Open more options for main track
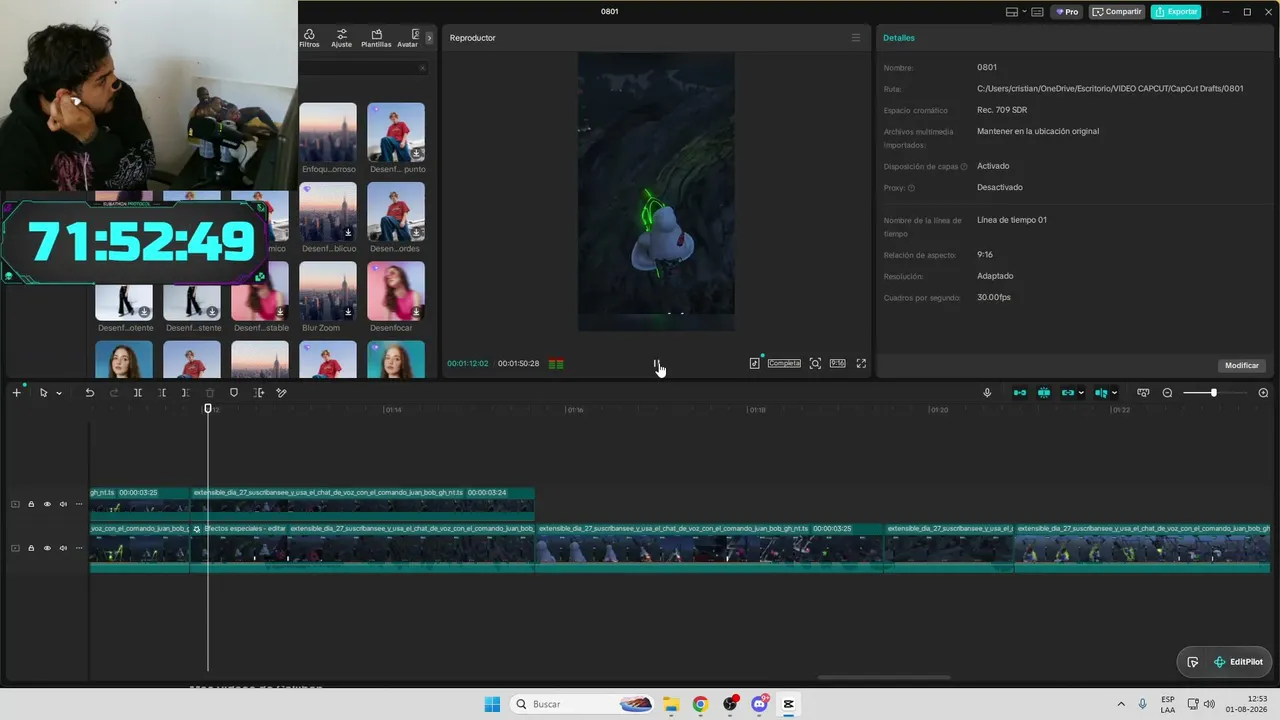This screenshot has width=1280, height=720. coord(79,548)
